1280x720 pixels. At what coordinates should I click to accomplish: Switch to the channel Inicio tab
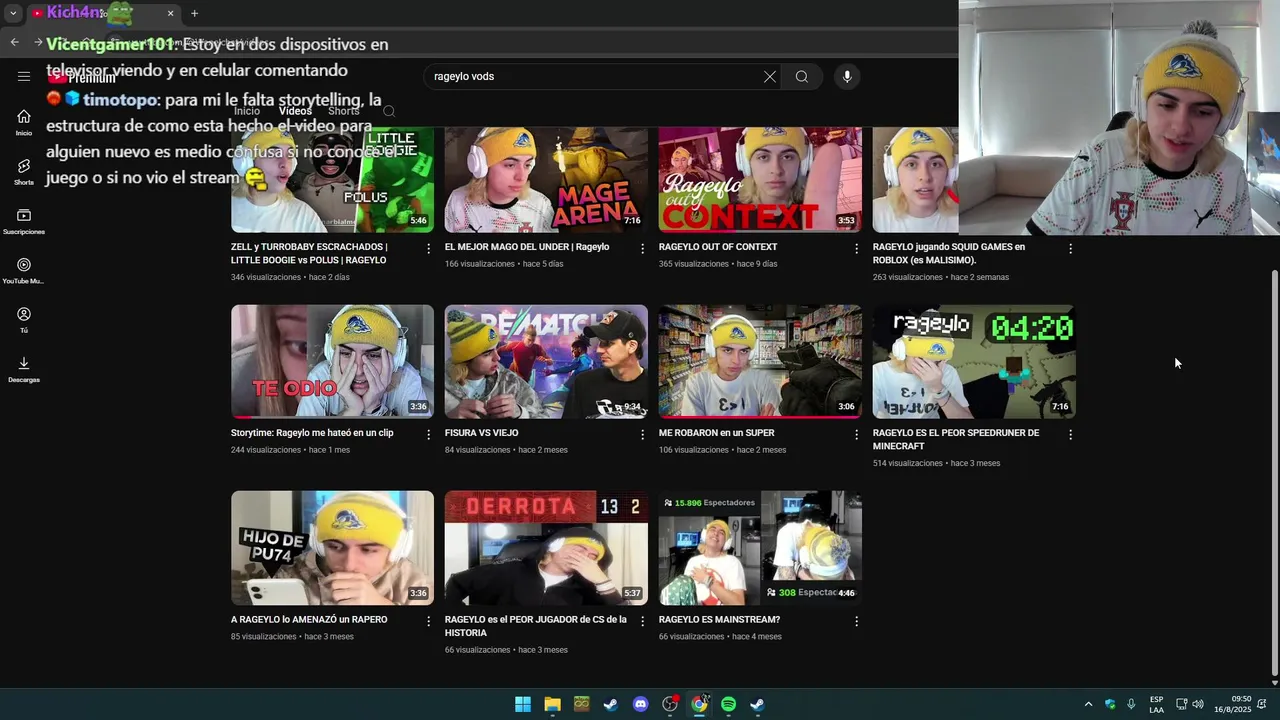247,111
